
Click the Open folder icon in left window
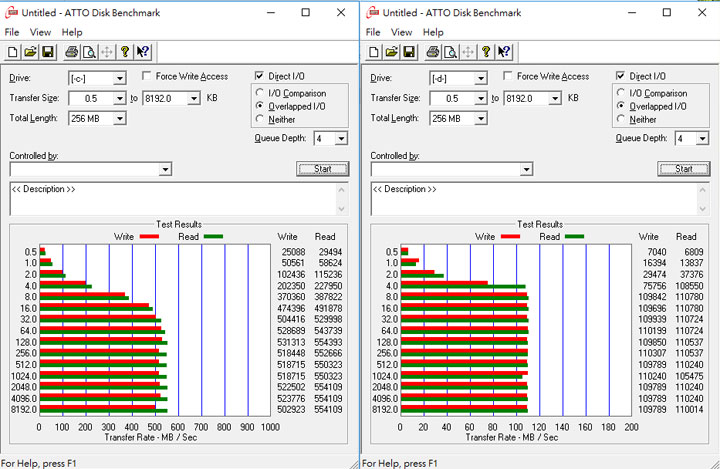30,52
